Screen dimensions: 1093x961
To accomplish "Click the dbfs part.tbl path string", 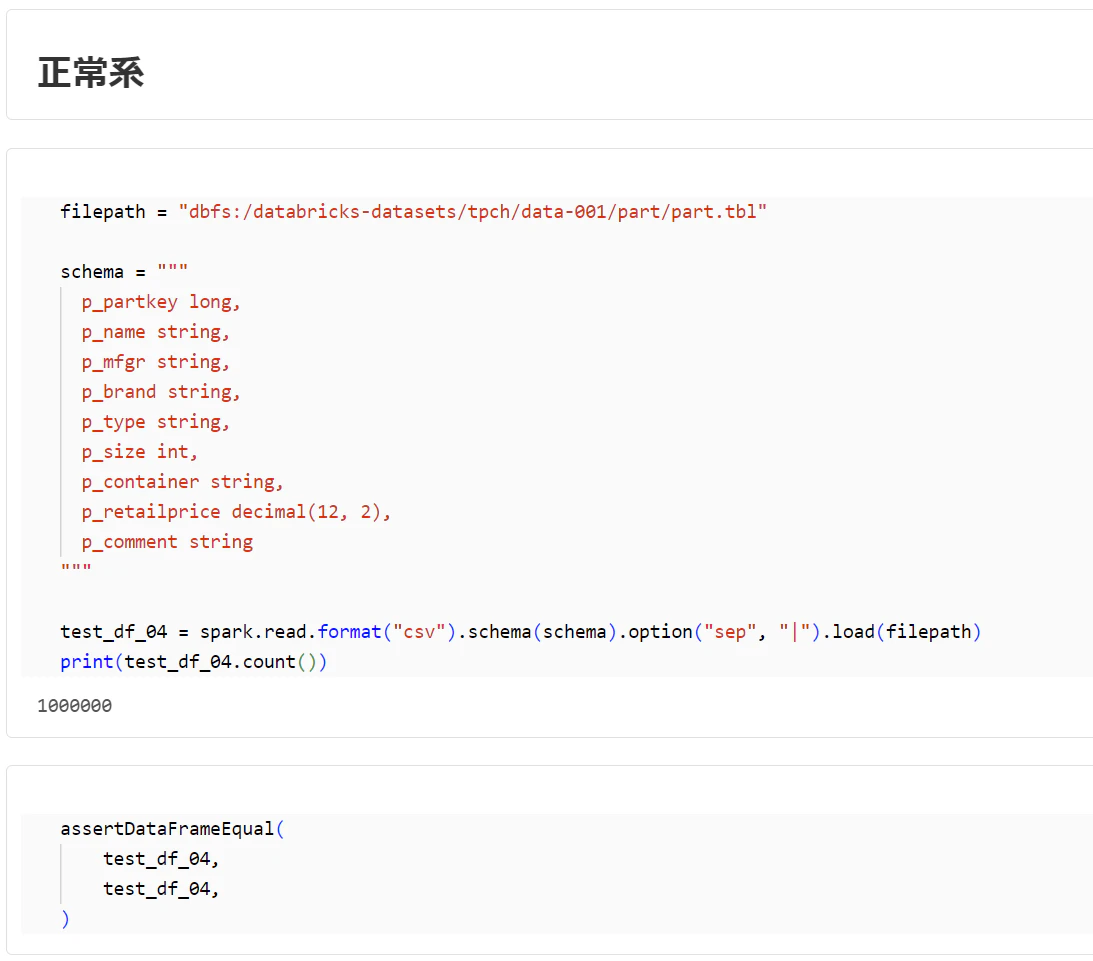I will [x=473, y=212].
